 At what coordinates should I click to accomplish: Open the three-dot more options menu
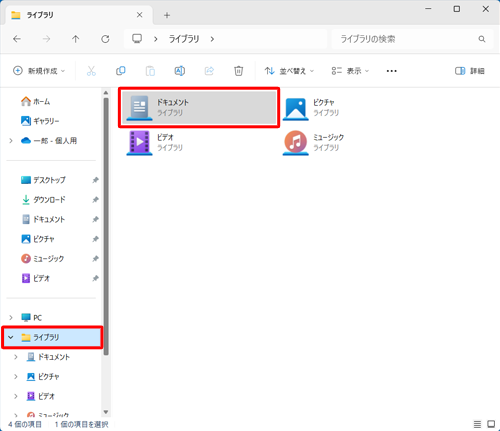point(391,71)
